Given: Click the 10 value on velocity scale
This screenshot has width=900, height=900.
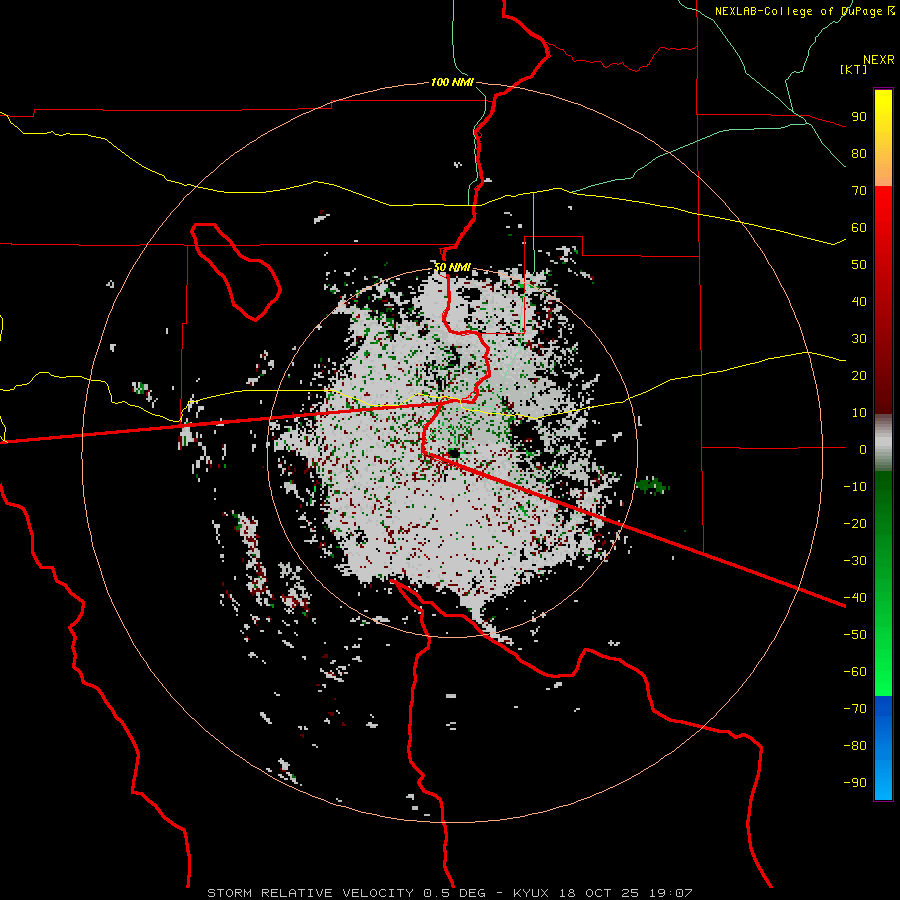Looking at the screenshot, I should click(x=859, y=413).
